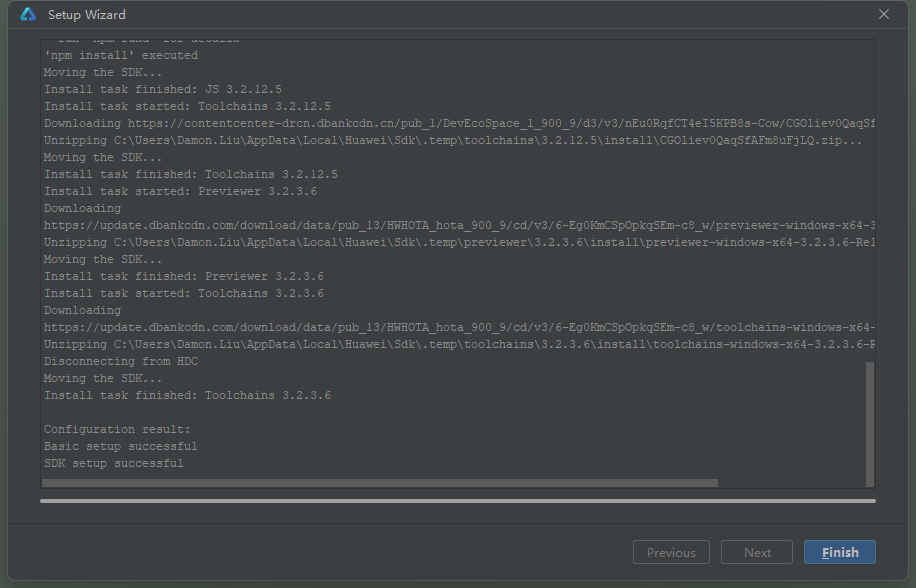
Task: Click the 'Basic setup successful' line
Action: [121, 446]
